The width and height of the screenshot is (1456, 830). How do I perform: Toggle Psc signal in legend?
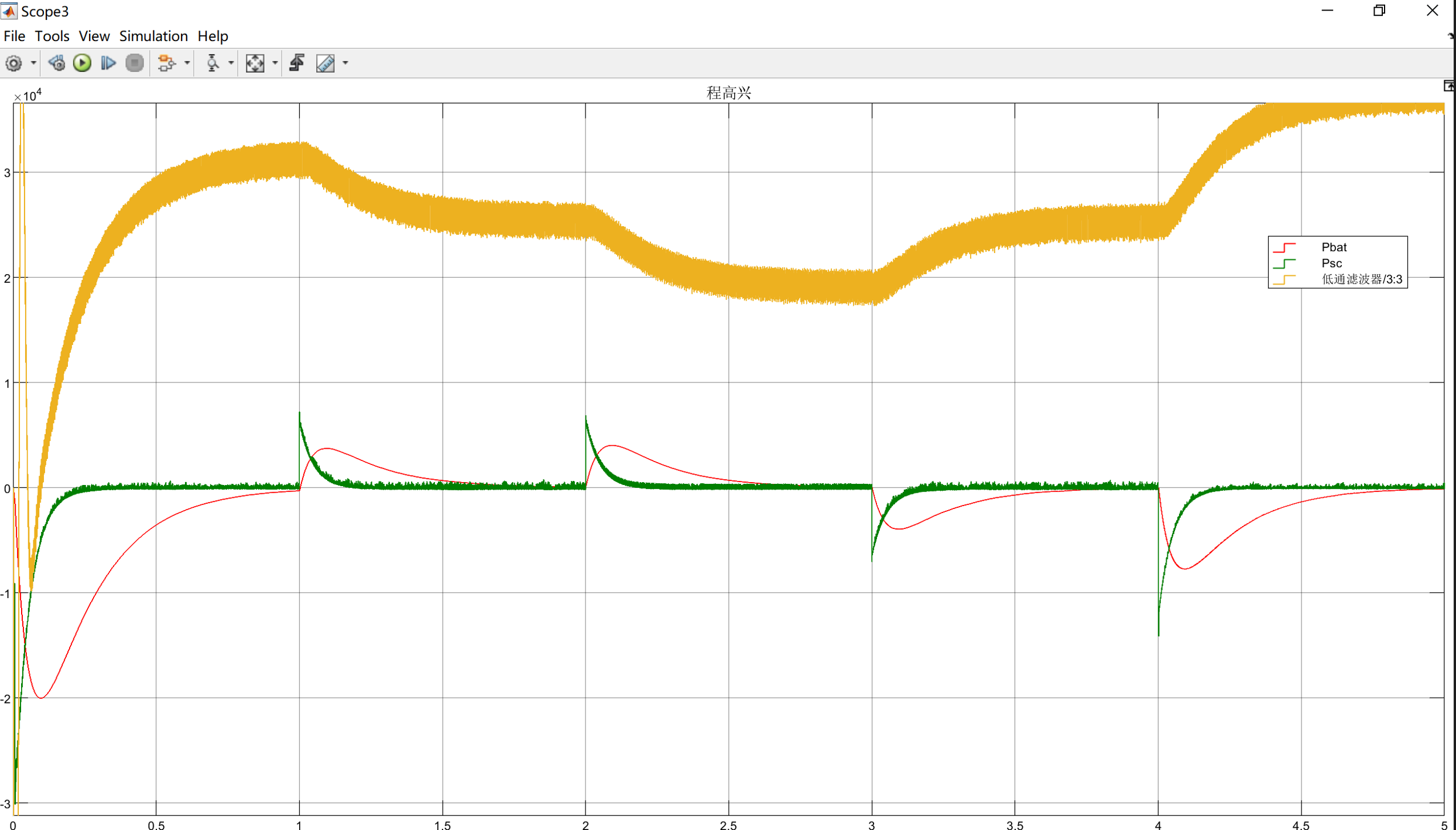pyautogui.click(x=1331, y=263)
